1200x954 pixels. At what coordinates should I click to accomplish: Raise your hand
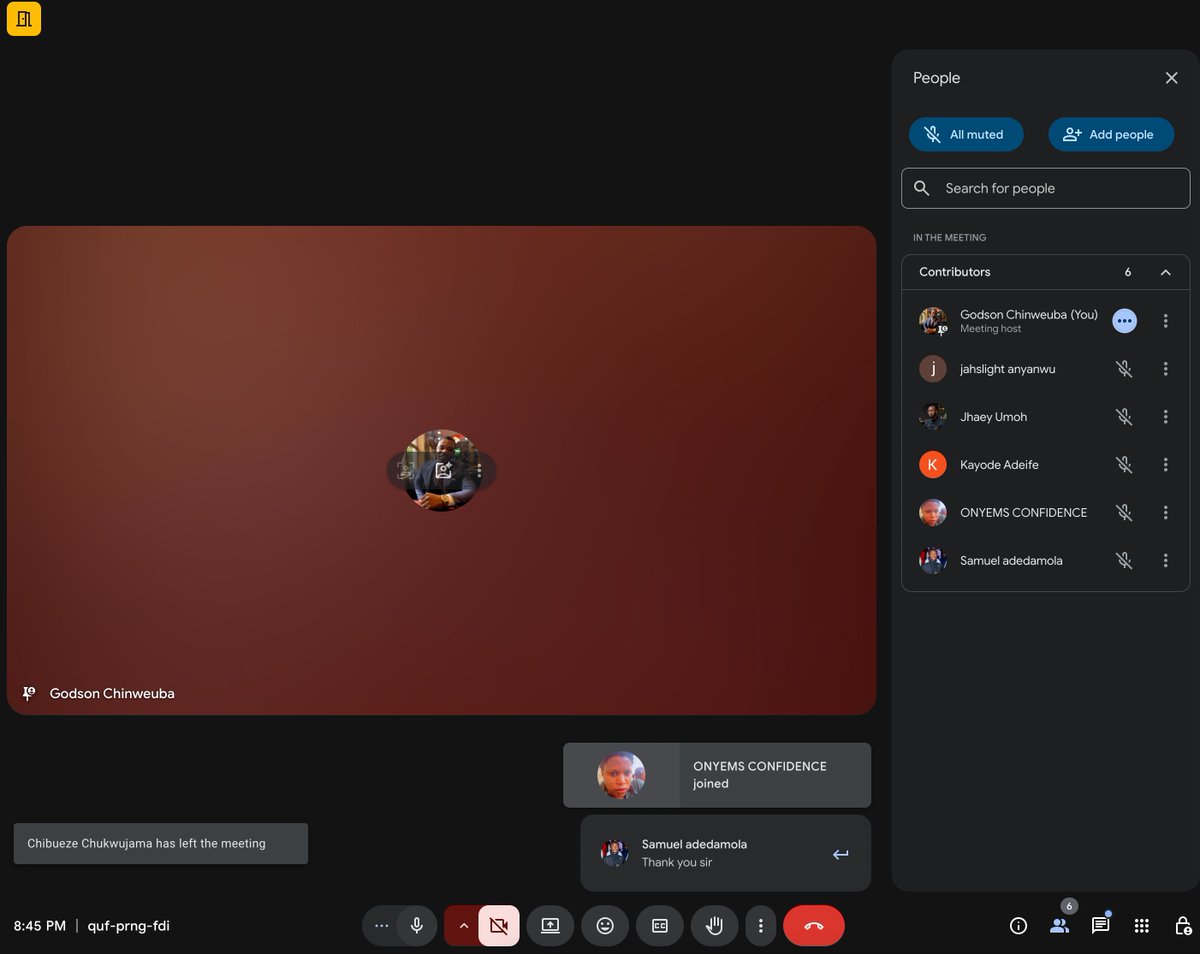714,926
